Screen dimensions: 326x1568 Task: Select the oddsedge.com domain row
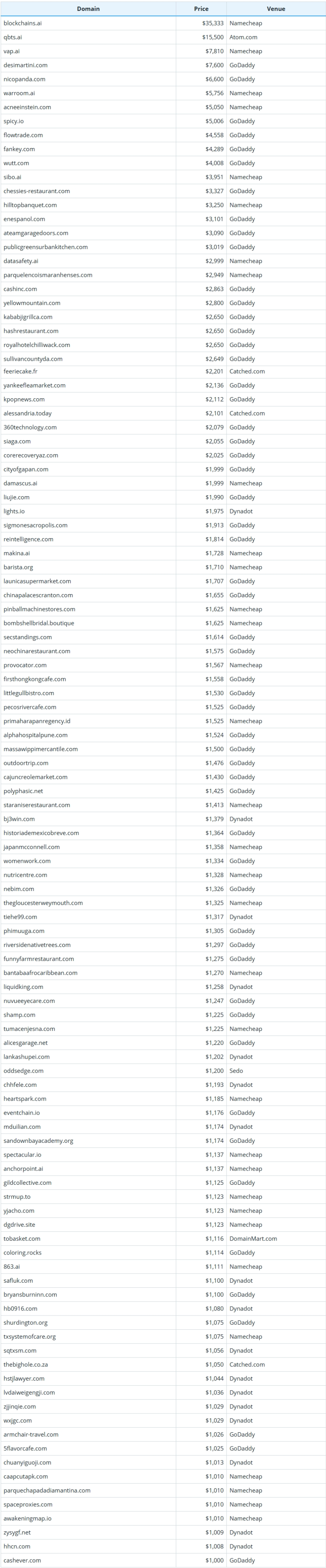click(163, 1071)
